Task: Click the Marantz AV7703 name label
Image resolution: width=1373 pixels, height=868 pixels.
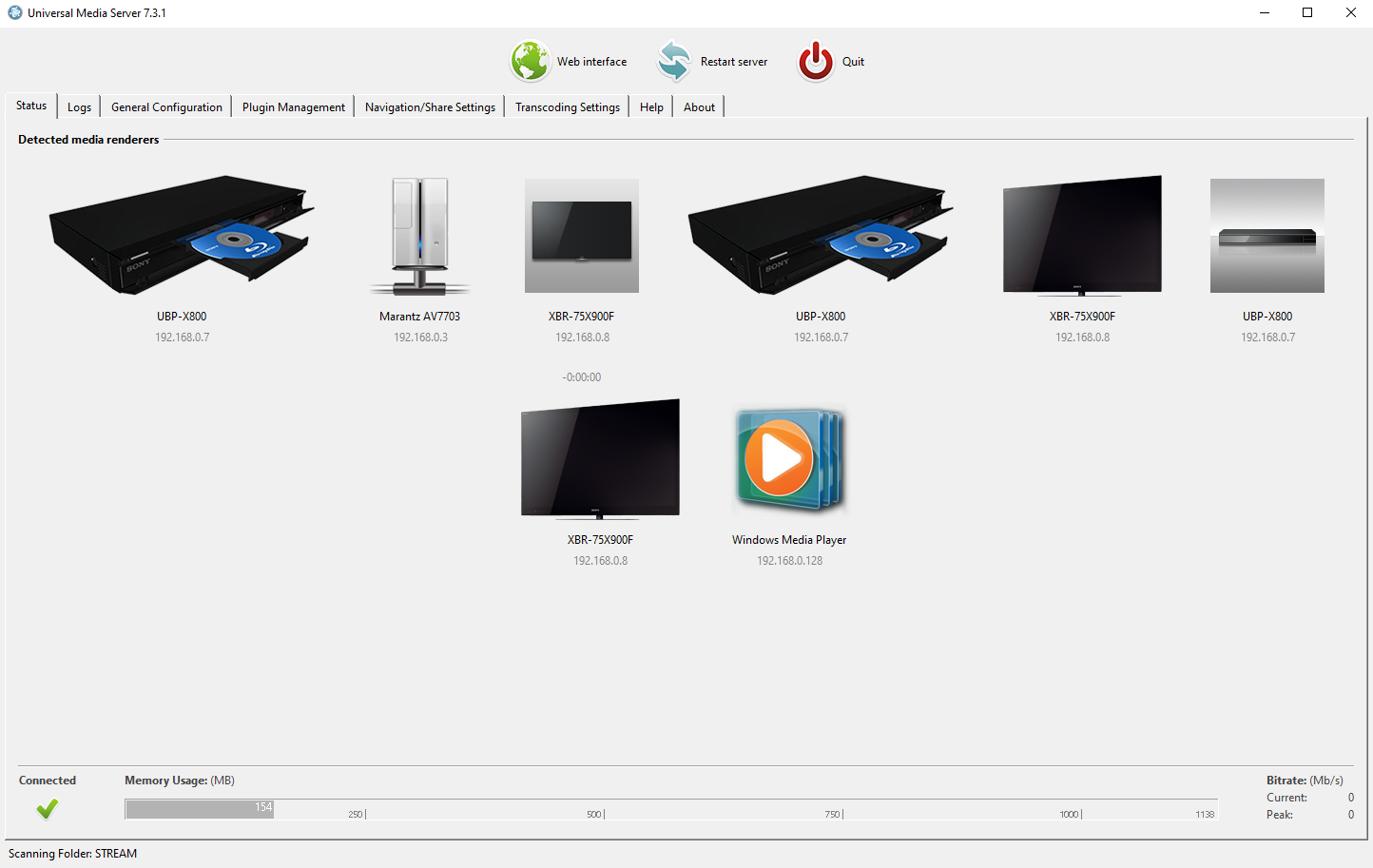Action: (419, 317)
